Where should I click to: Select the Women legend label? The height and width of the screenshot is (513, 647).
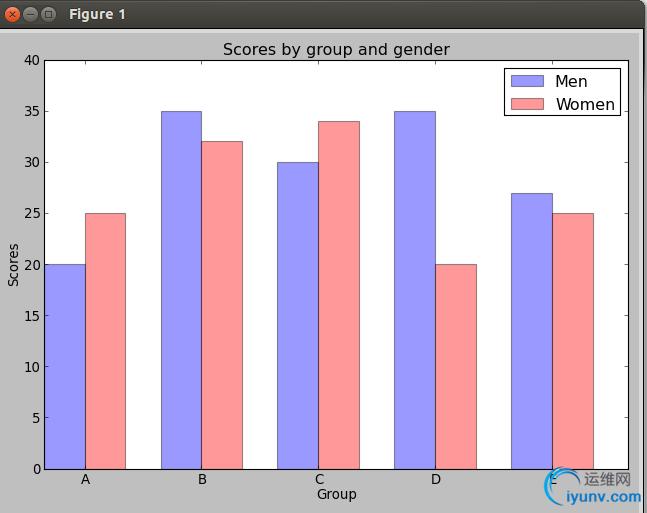585,104
